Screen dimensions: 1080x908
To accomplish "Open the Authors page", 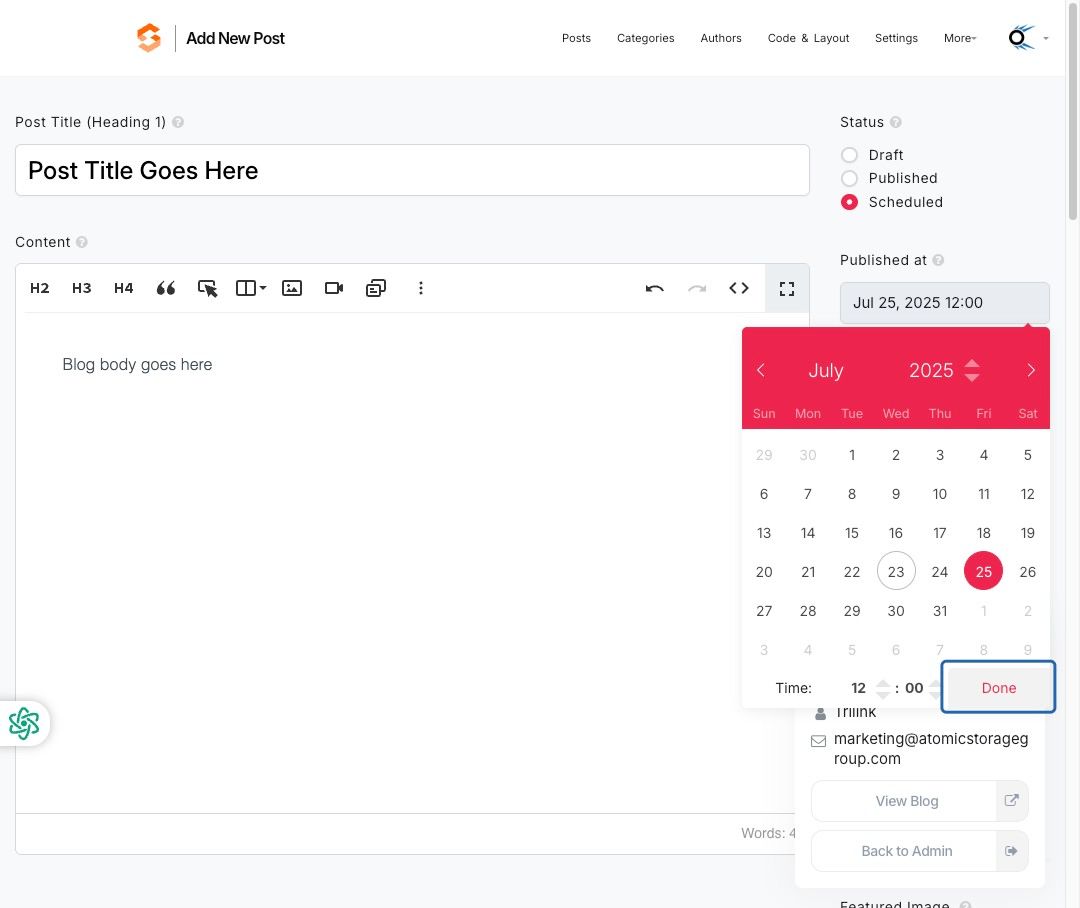I will (x=721, y=38).
